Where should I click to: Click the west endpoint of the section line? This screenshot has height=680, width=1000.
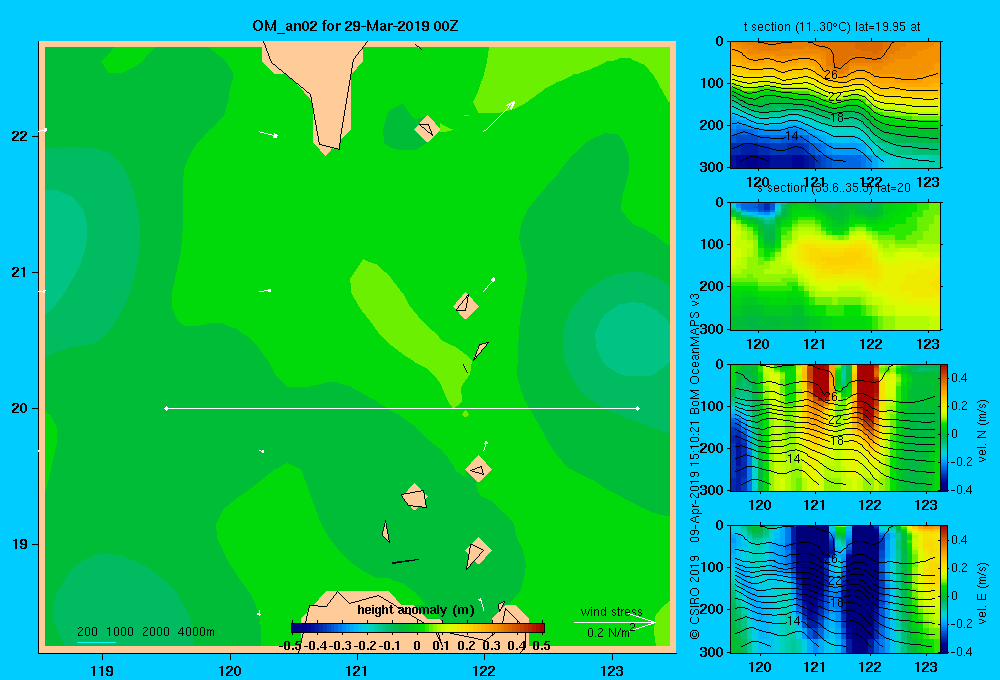tap(166, 408)
